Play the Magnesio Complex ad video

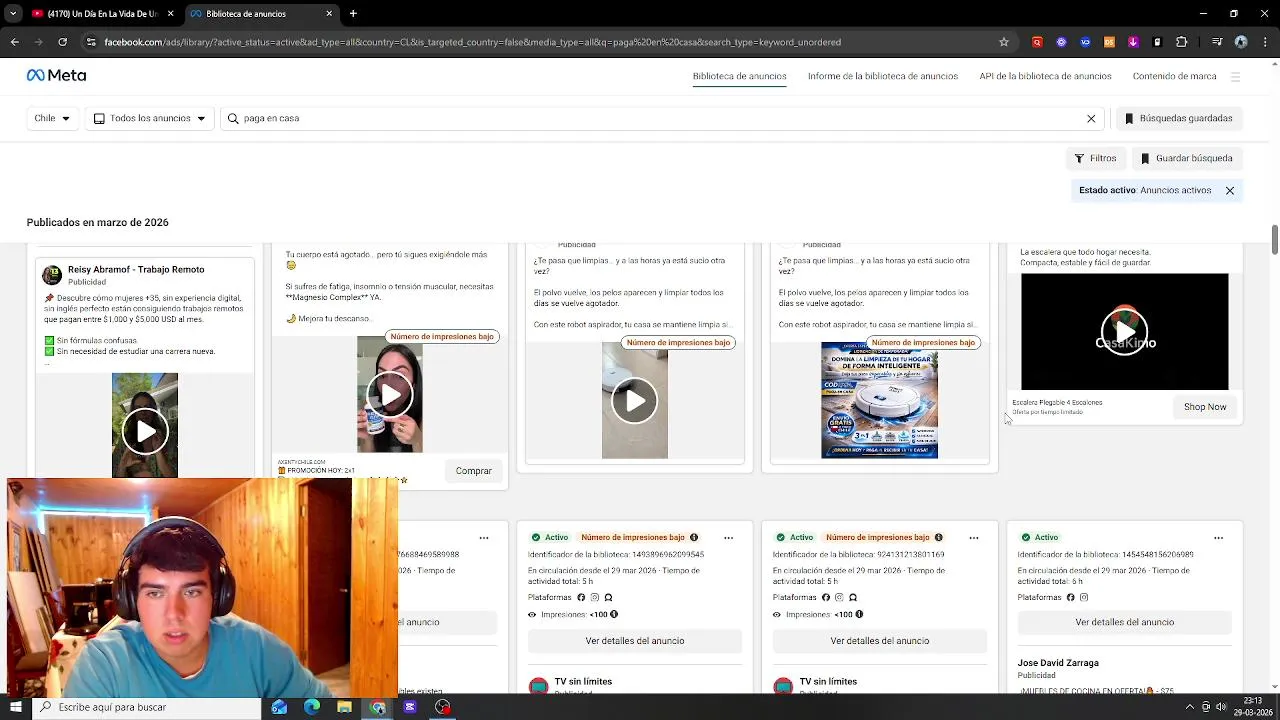click(x=390, y=394)
